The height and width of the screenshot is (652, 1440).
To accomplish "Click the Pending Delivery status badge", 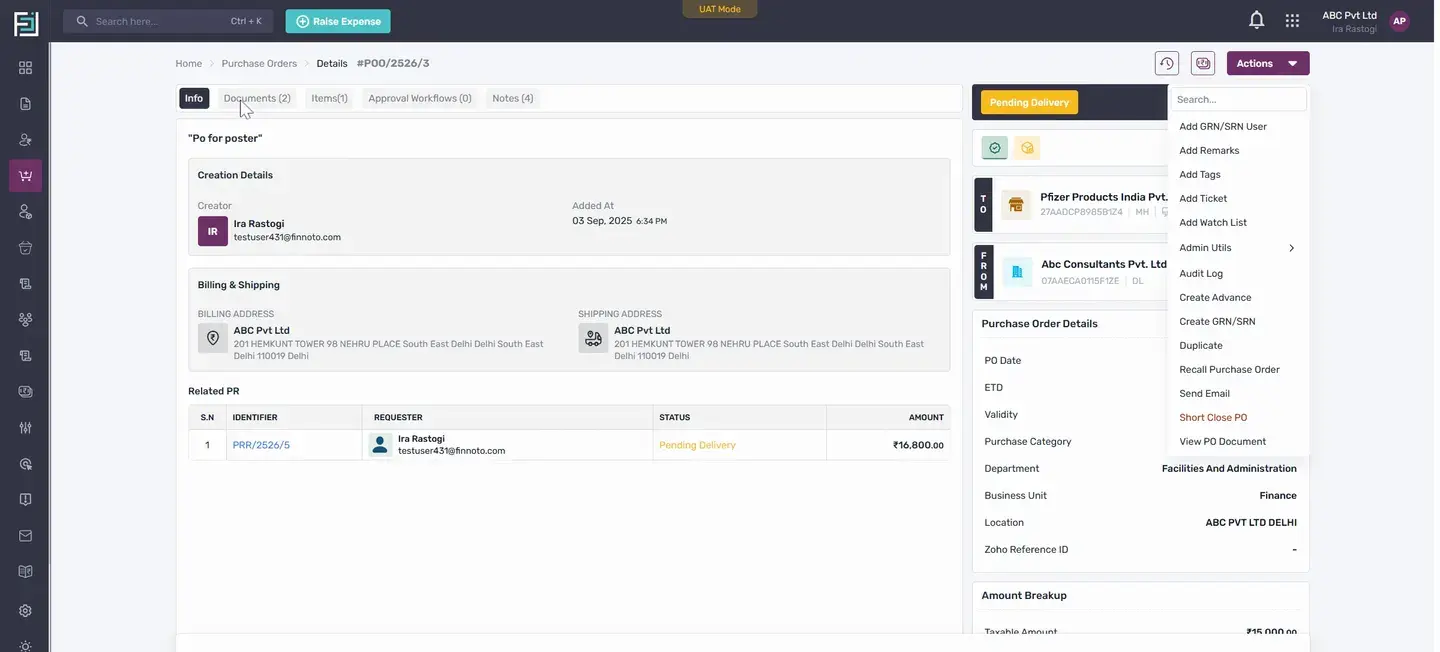I will click(x=1029, y=102).
